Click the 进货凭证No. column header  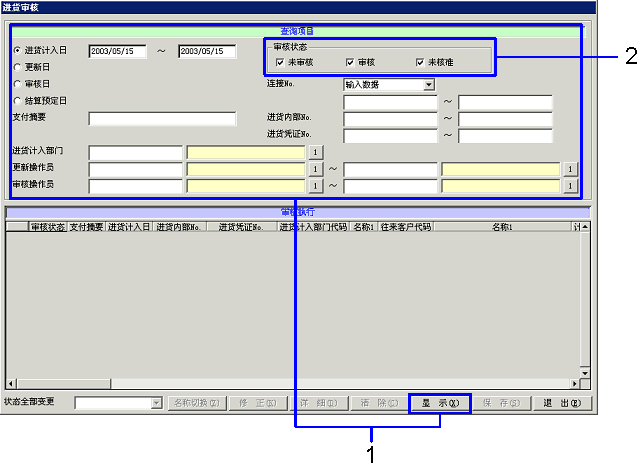click(x=241, y=227)
